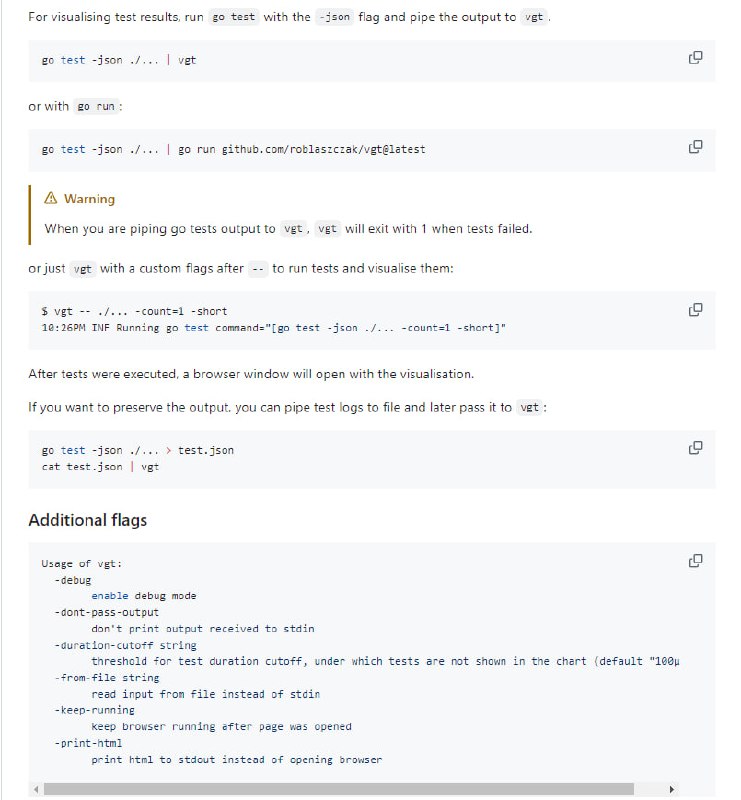Click the "-print-html" flag line
The height and width of the screenshot is (800, 741).
88,743
